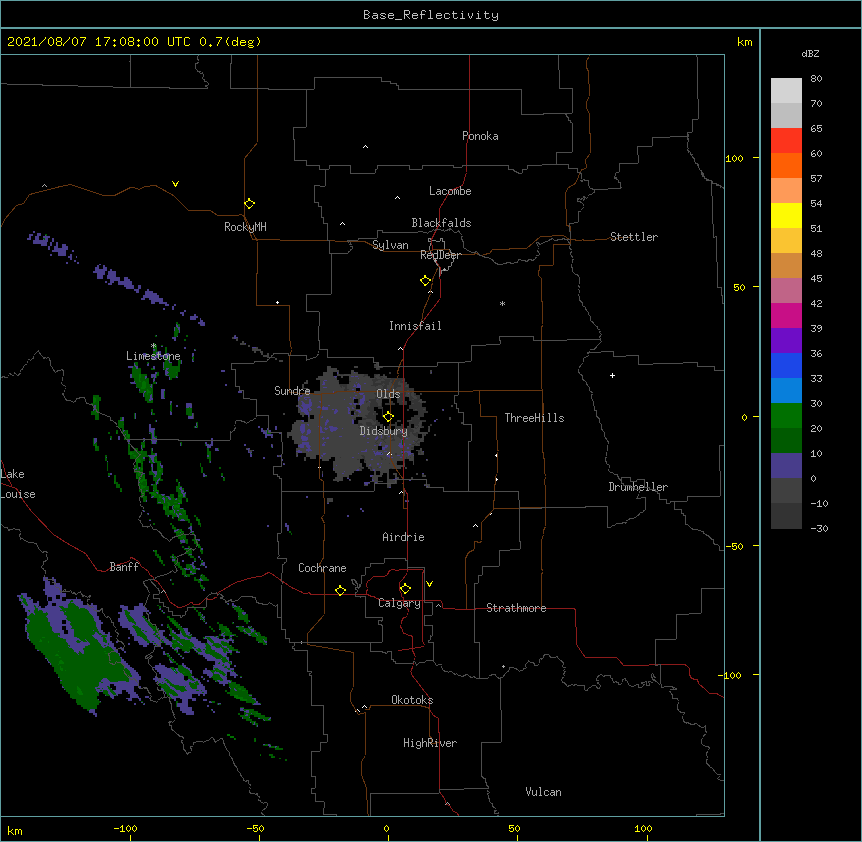Click the Strathmore label
Viewport: 862px width, 842px height.
(516, 608)
